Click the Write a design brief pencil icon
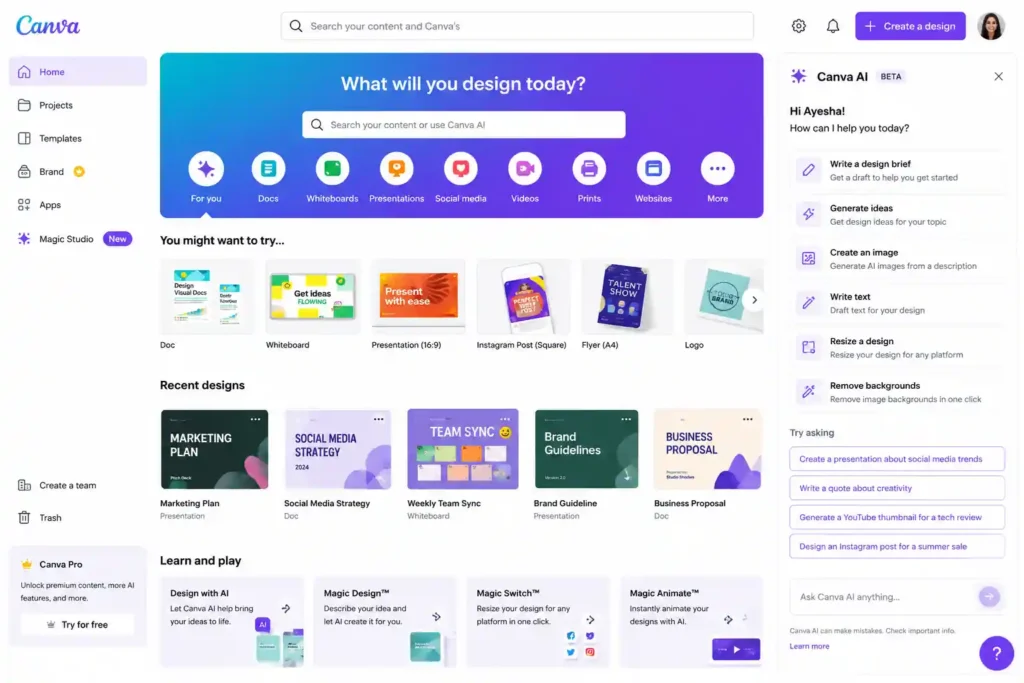This screenshot has width=1024, height=683. [x=808, y=170]
